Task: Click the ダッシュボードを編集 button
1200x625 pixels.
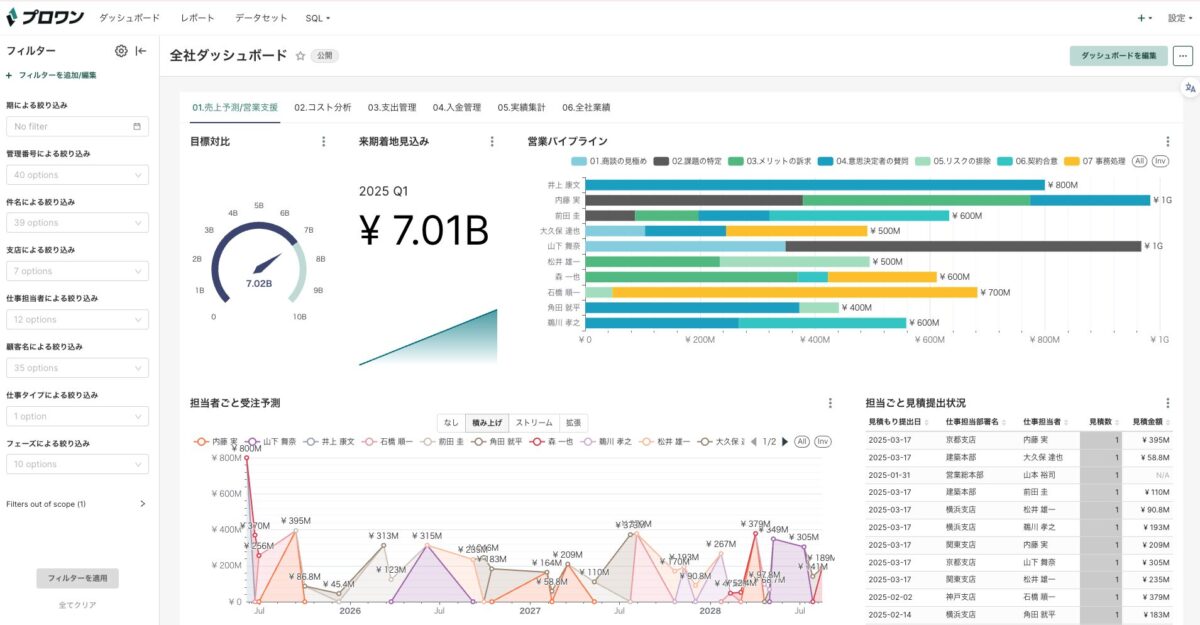Action: [x=1118, y=56]
